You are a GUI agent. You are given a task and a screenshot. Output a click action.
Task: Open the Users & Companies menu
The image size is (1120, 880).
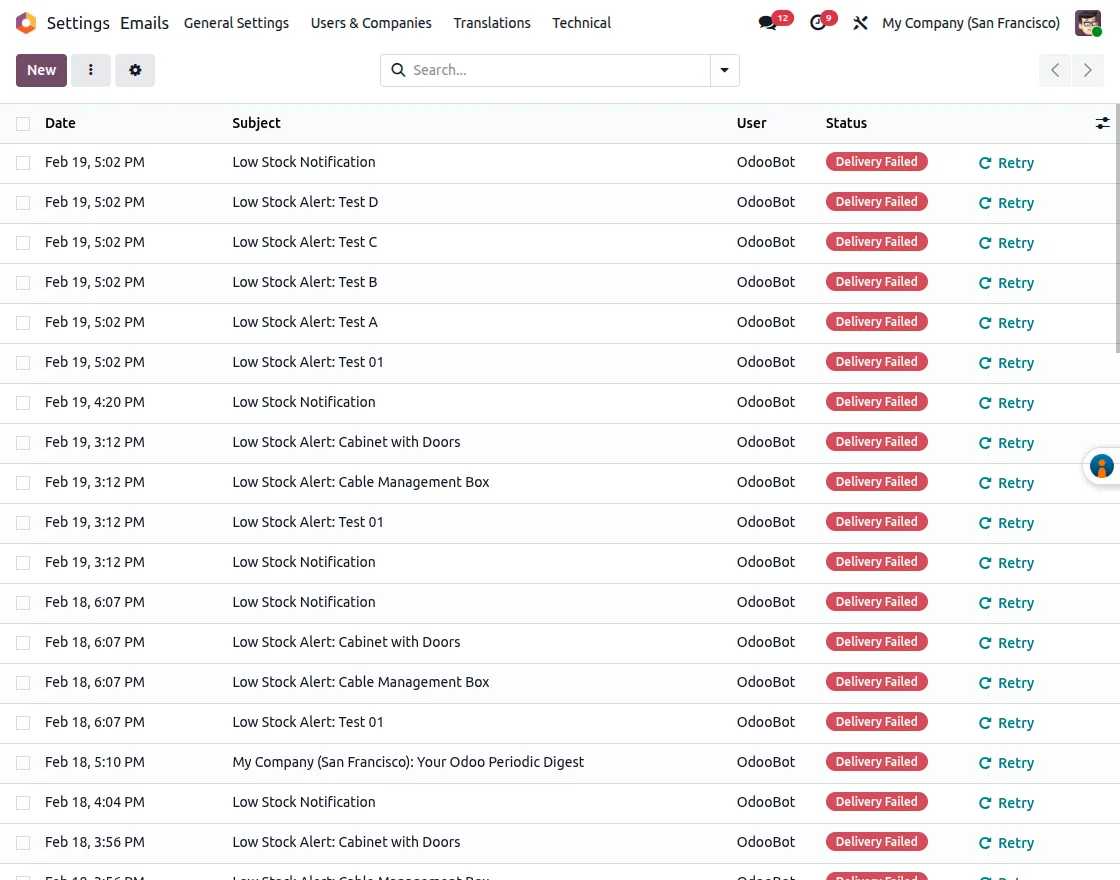(371, 23)
